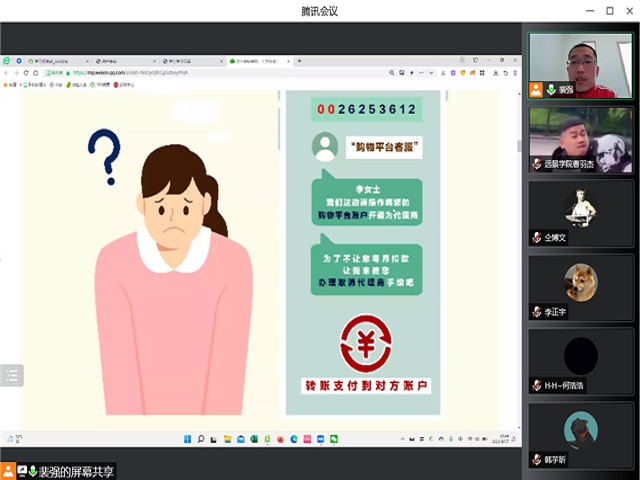This screenshot has width=640, height=480.
Task: Open the 游戏中心 bookmark
Action: tap(124, 85)
